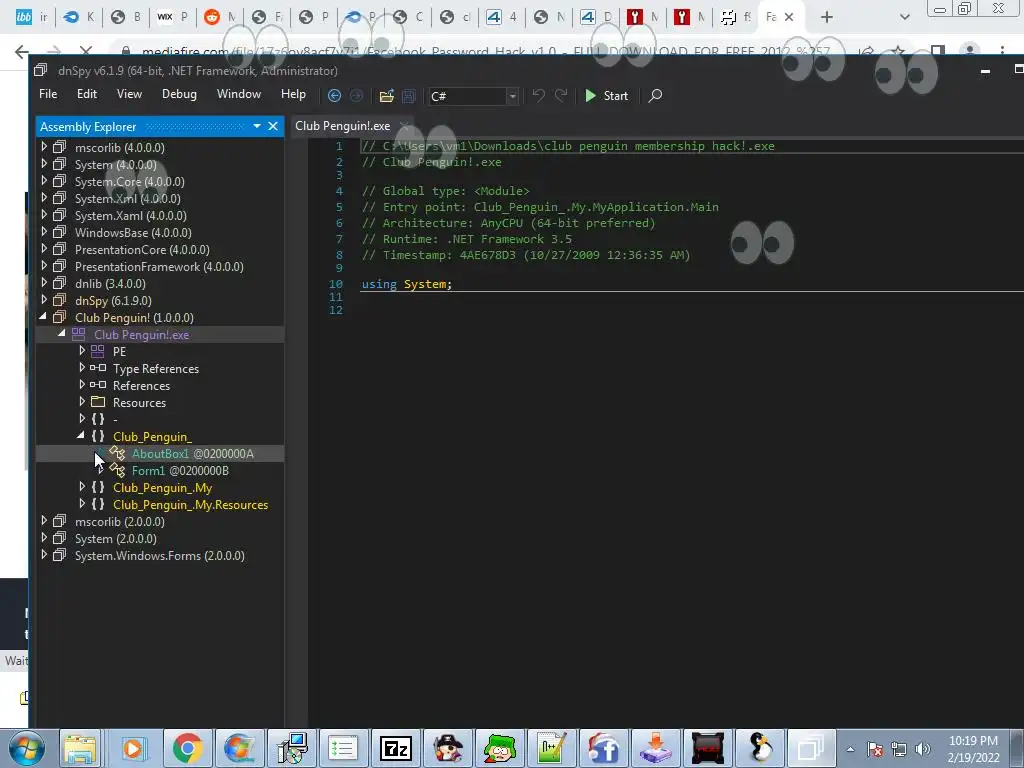
Task: Open the Windows Start orb
Action: point(27,748)
